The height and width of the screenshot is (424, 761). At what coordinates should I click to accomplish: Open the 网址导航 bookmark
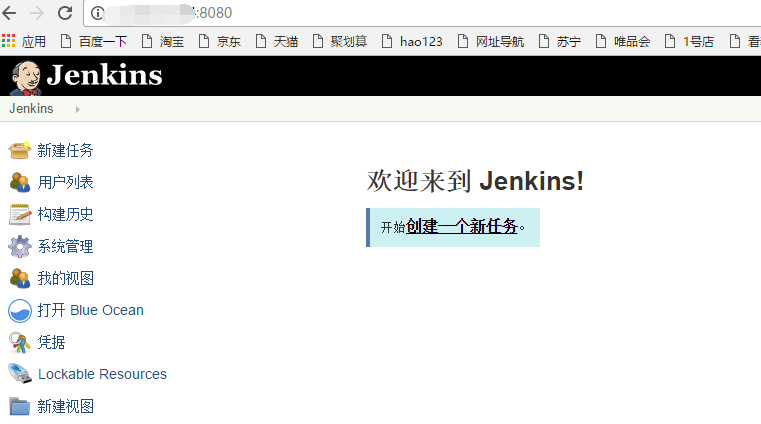coord(491,42)
